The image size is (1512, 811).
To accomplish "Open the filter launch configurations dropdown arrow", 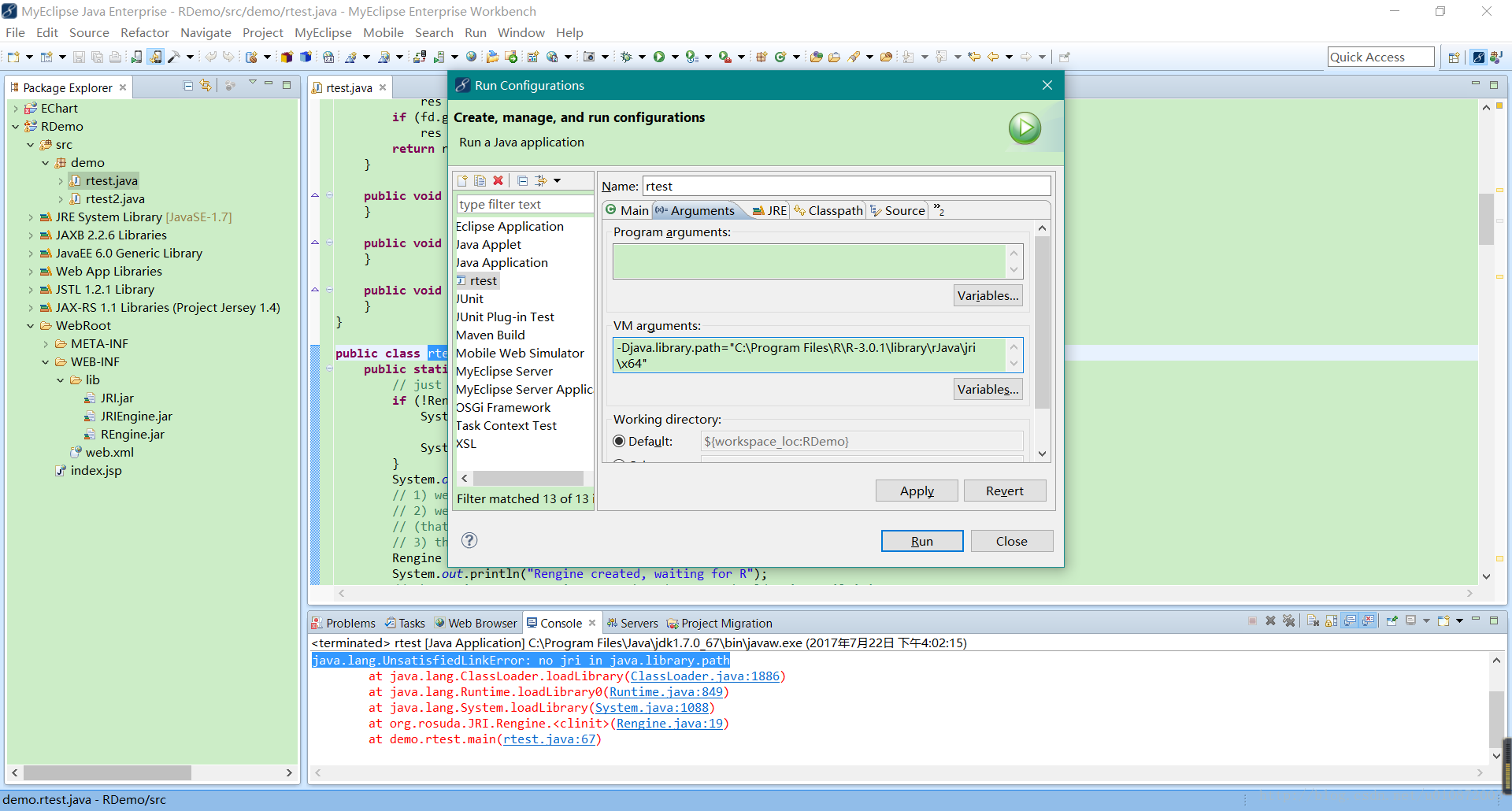I will tap(557, 180).
